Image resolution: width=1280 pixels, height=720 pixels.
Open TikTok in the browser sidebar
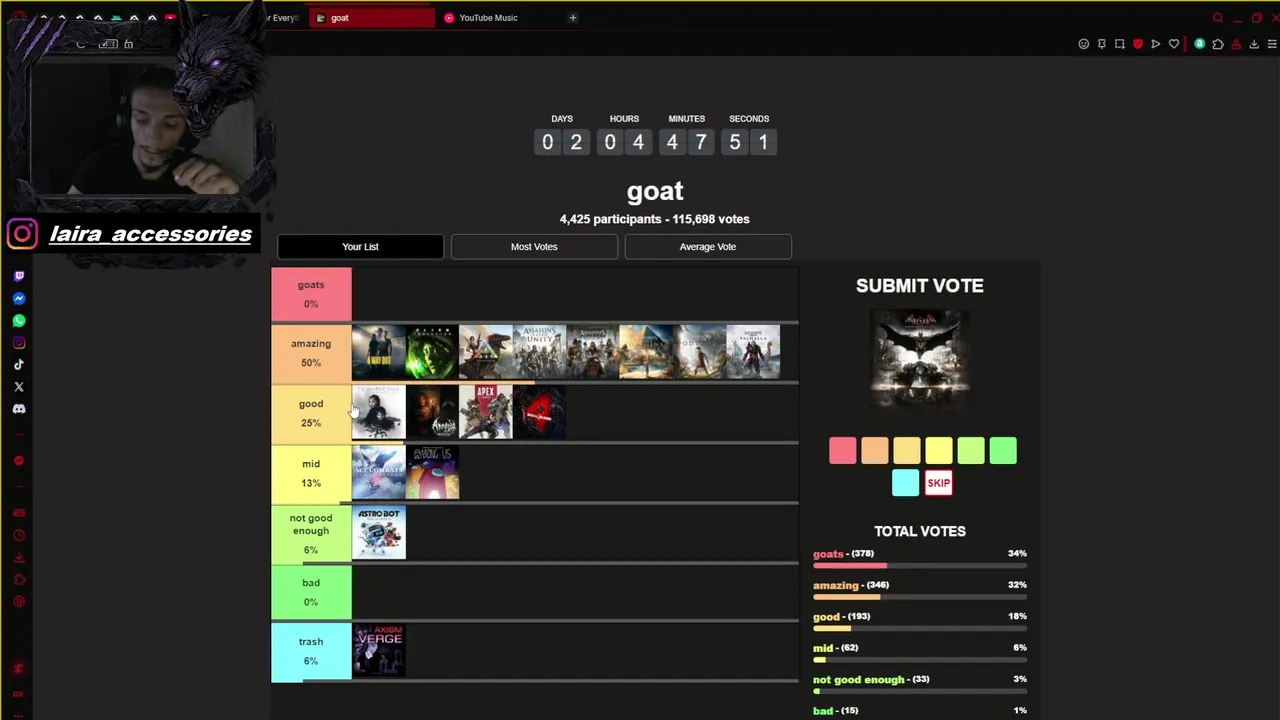(x=19, y=365)
